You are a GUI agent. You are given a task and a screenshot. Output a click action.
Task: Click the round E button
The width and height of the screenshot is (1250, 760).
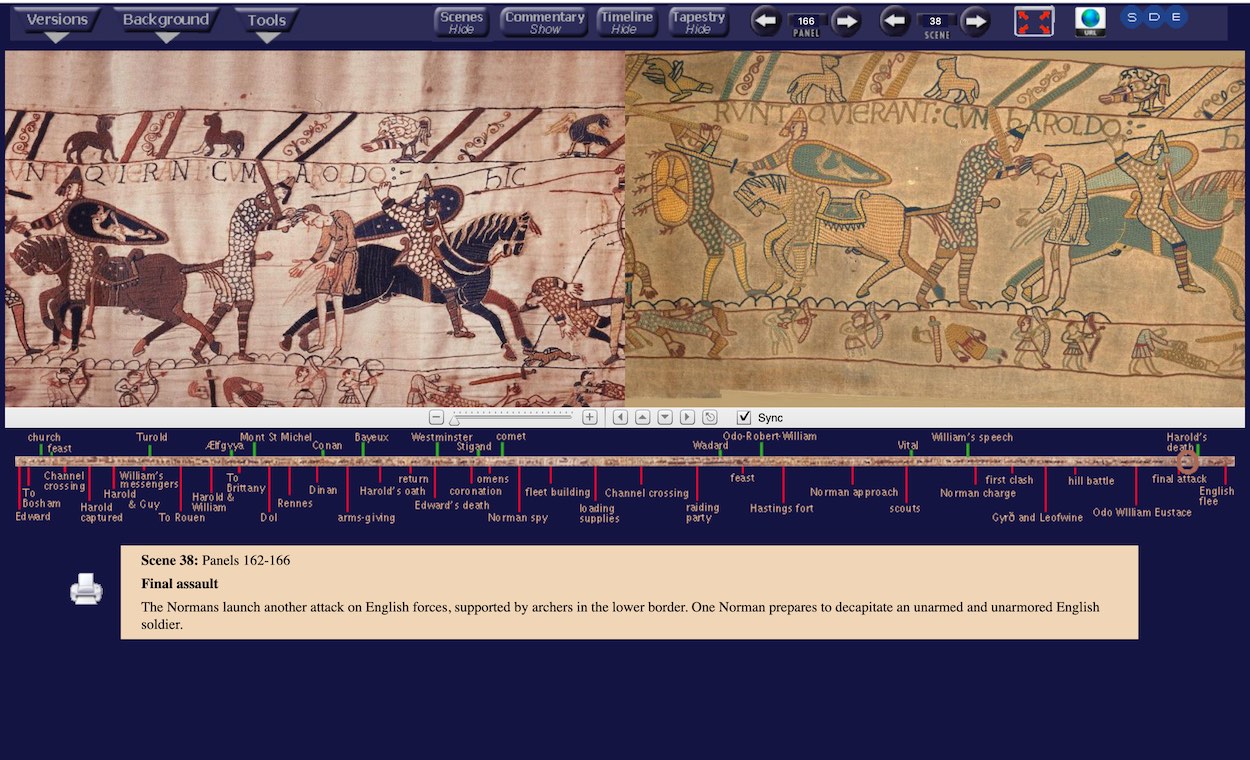(x=1176, y=17)
